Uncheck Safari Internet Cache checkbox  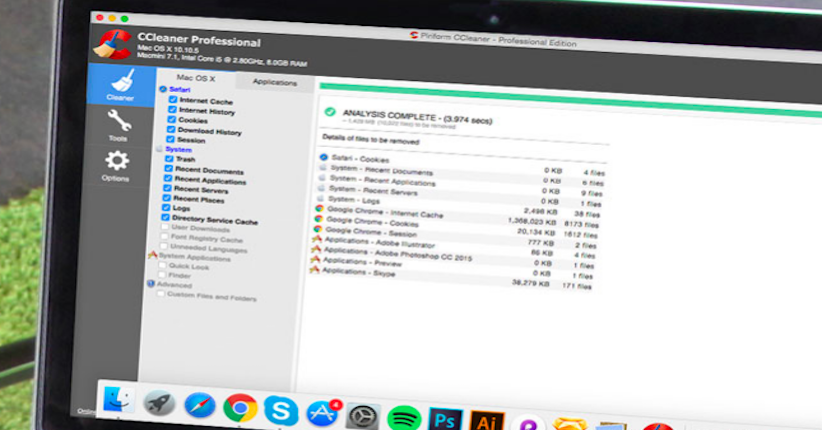[x=173, y=101]
